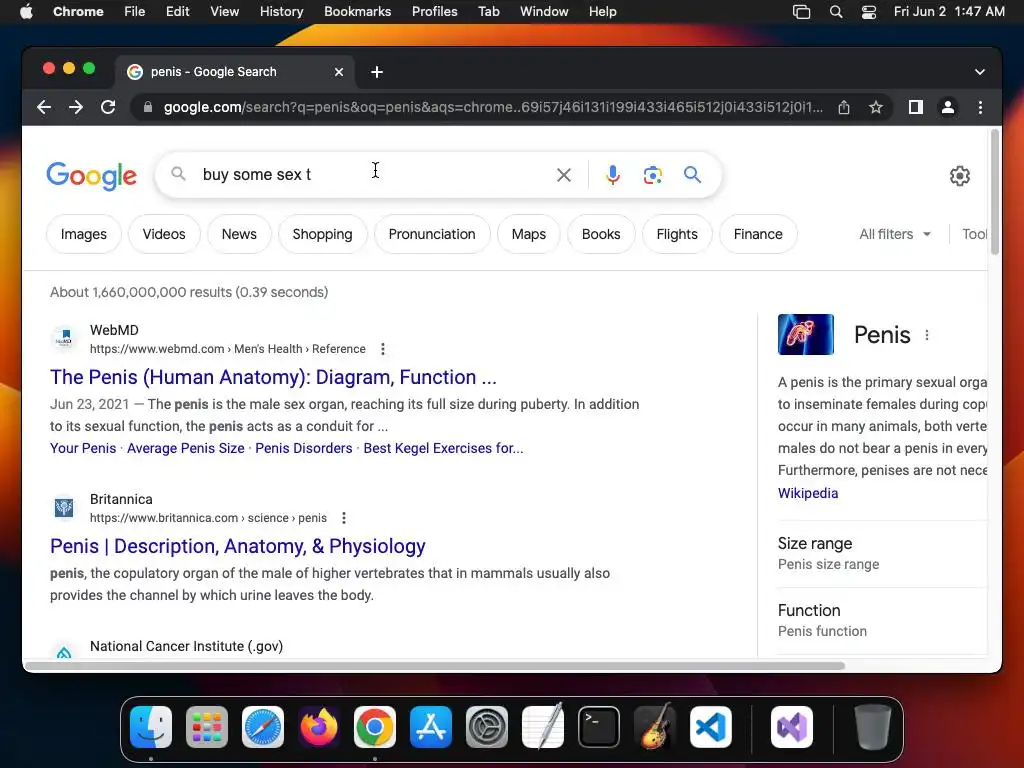Close the penis - Google Search tab
1024x768 pixels.
339,72
